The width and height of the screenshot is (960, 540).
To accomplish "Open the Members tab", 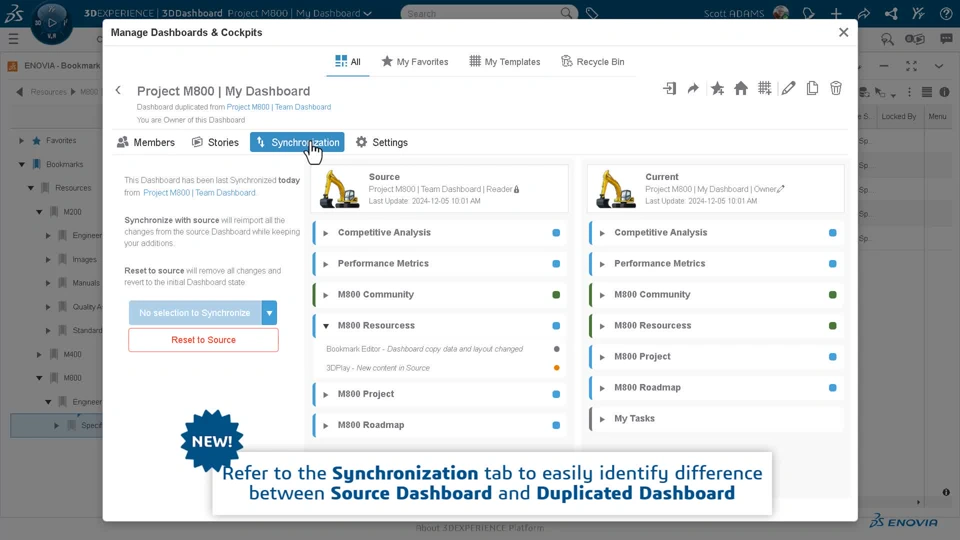I will click(x=146, y=142).
